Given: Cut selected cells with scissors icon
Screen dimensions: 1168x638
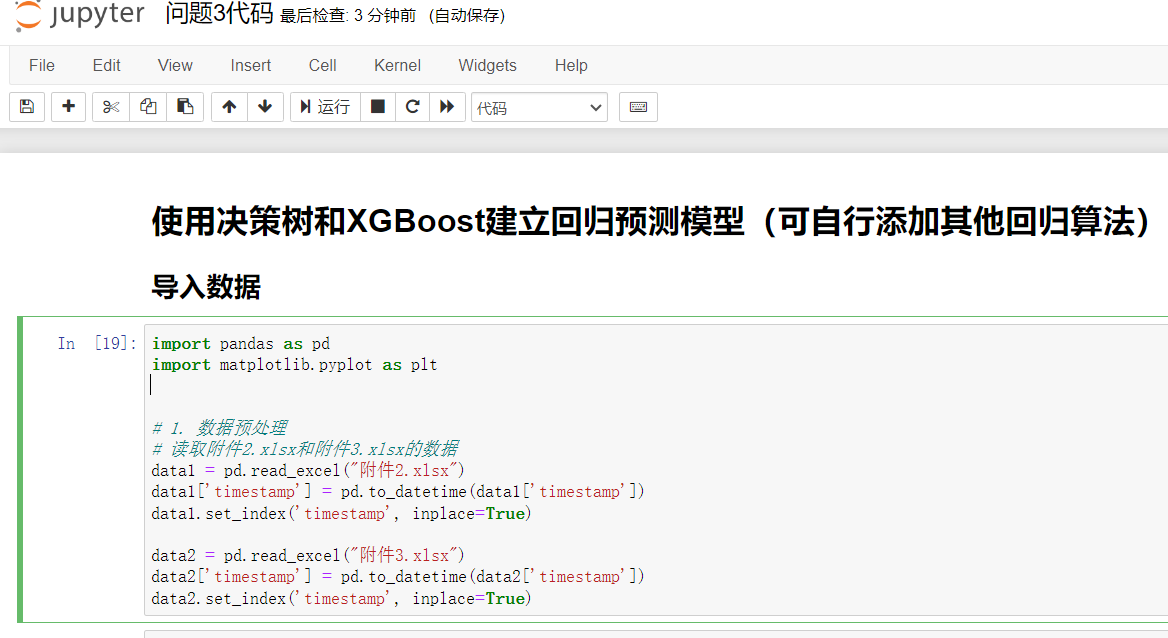Looking at the screenshot, I should (x=111, y=107).
